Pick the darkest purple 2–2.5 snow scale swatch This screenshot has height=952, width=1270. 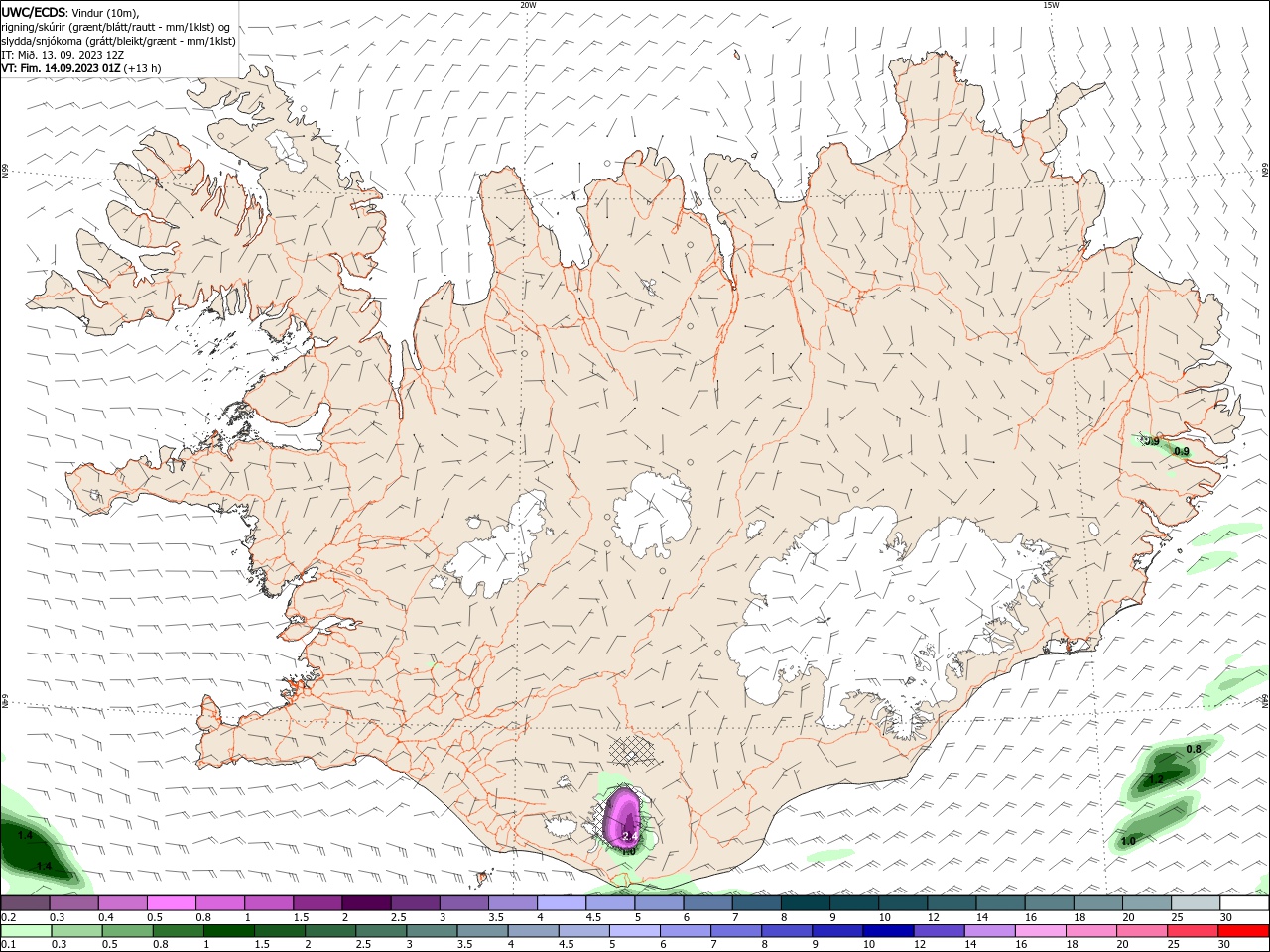pyautogui.click(x=365, y=903)
